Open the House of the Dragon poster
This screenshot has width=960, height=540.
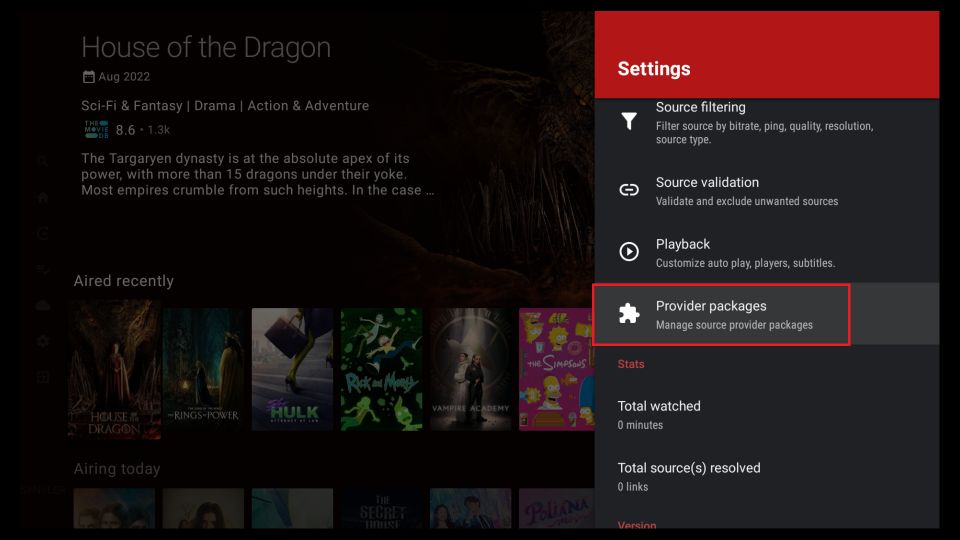pyautogui.click(x=114, y=369)
